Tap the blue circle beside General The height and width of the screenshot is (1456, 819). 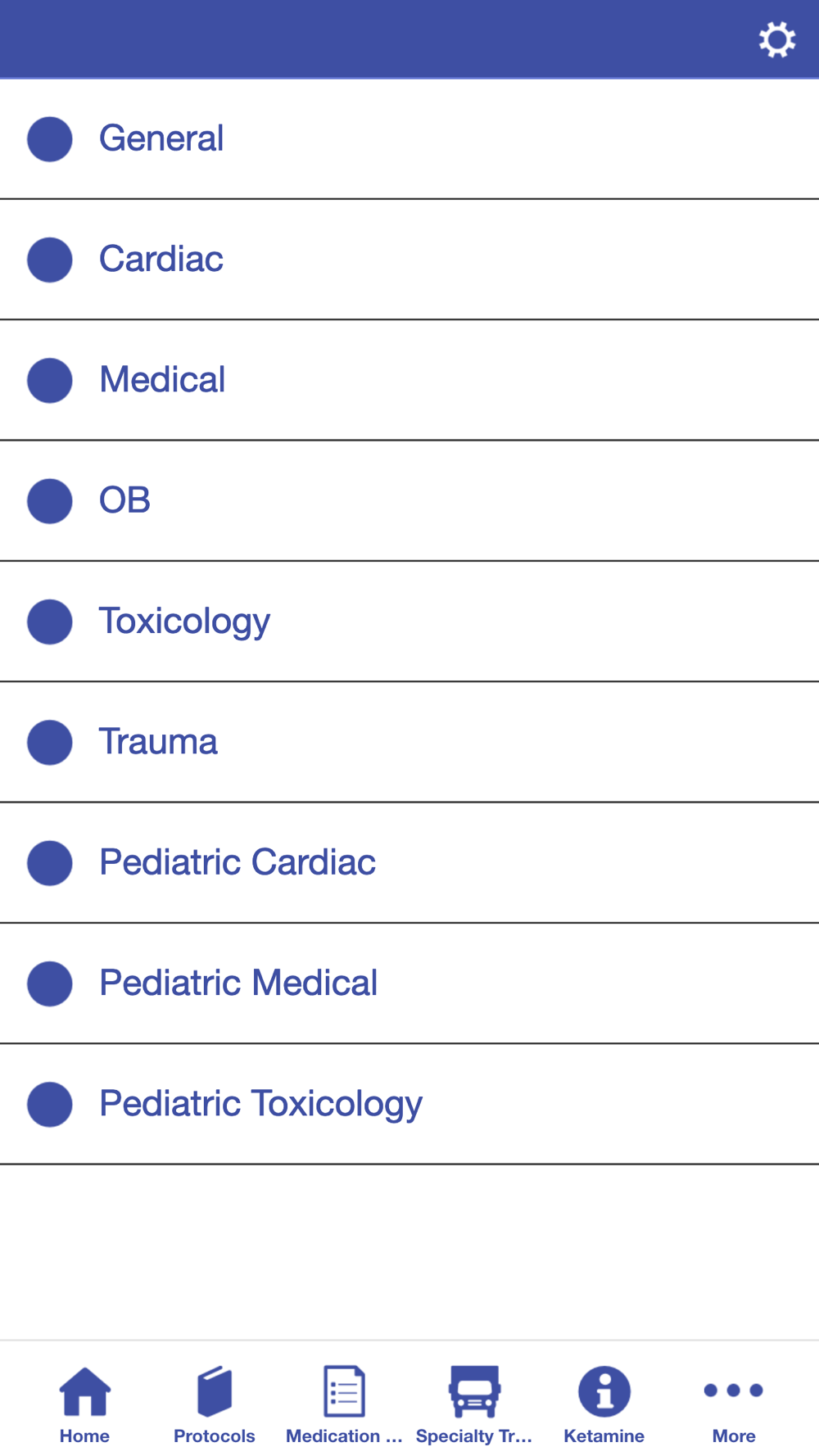(x=50, y=139)
